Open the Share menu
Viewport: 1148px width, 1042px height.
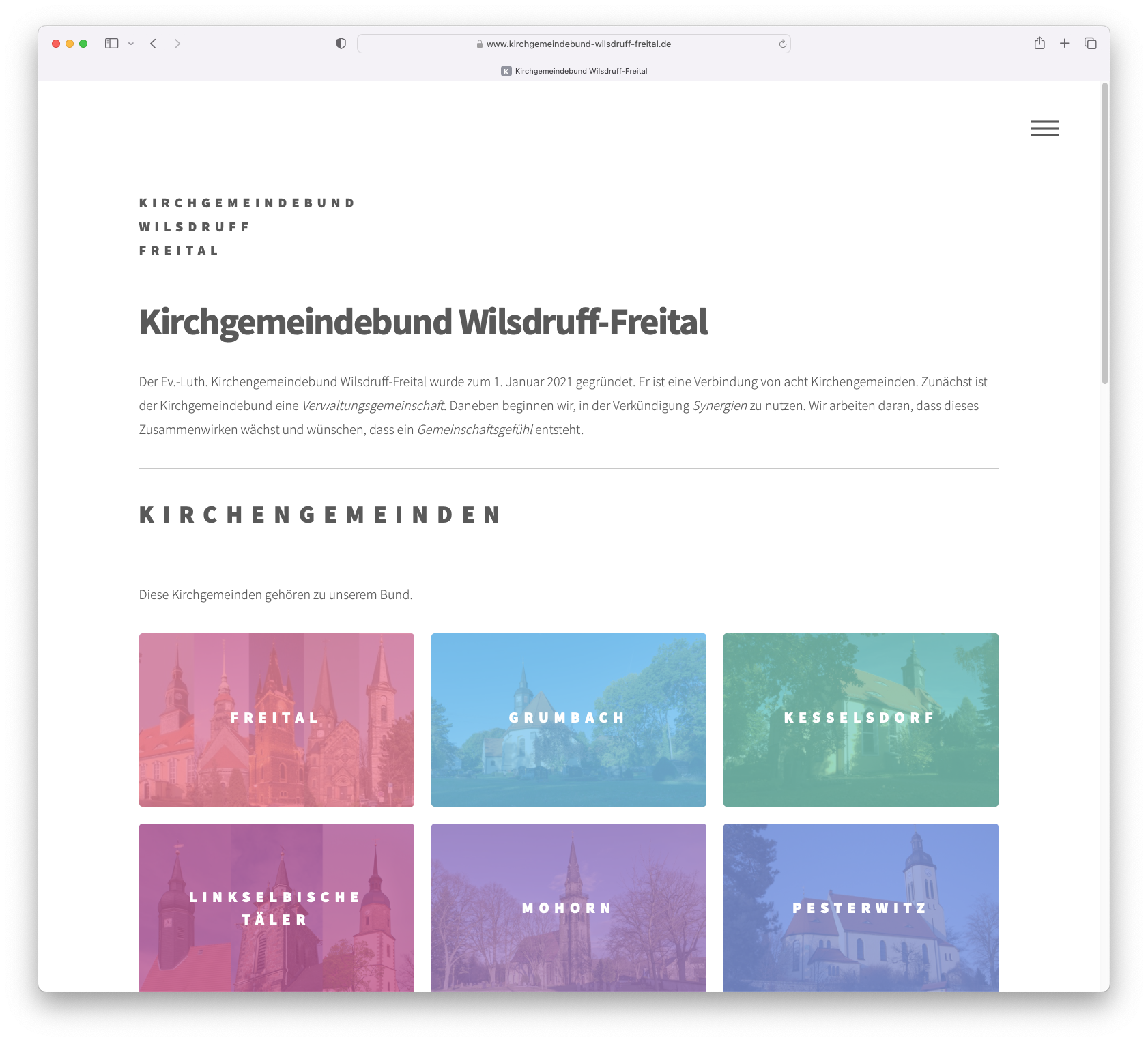(1039, 44)
